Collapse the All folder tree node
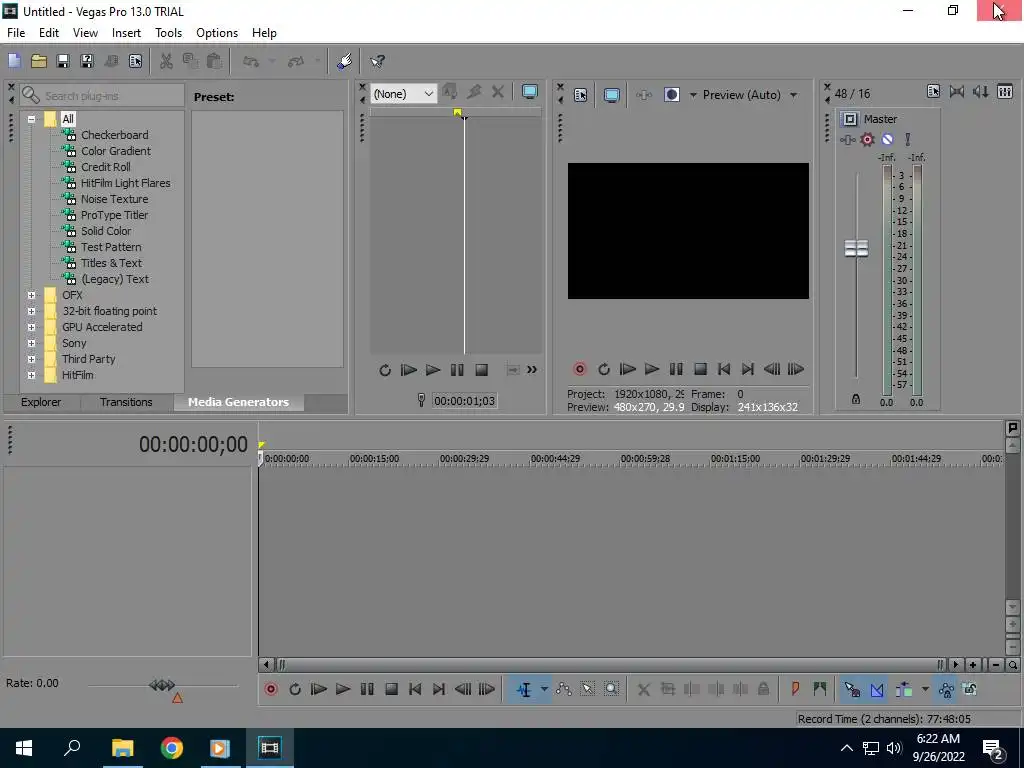 [31, 120]
